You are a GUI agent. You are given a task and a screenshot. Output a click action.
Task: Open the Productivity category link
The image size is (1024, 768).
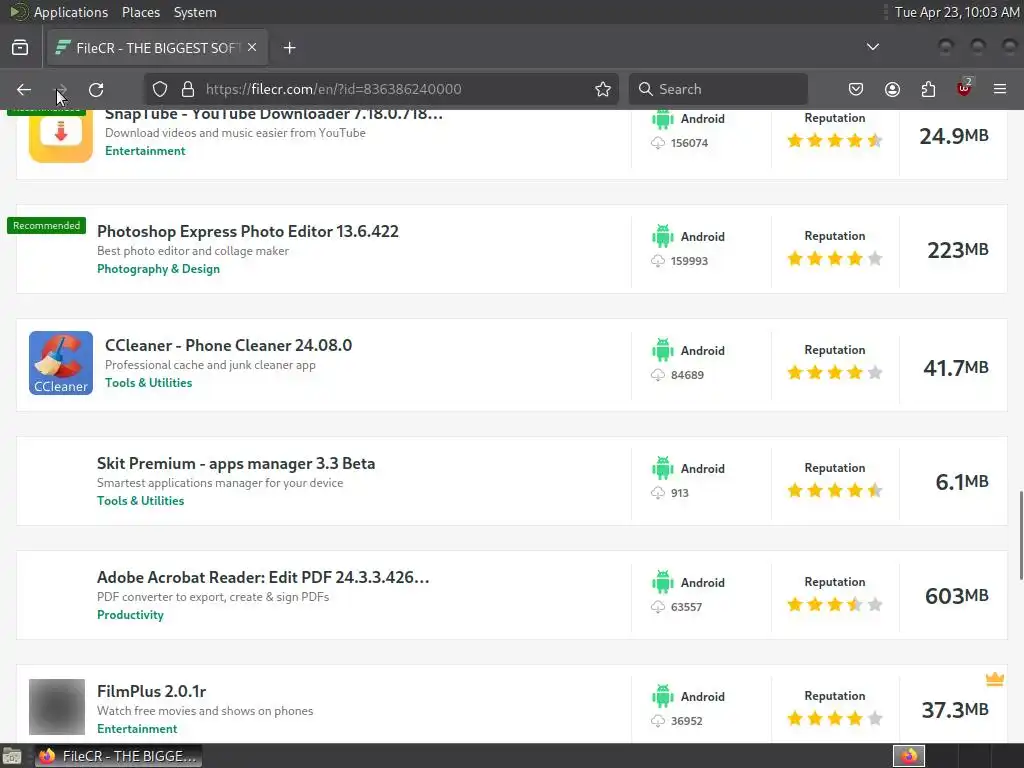[130, 615]
